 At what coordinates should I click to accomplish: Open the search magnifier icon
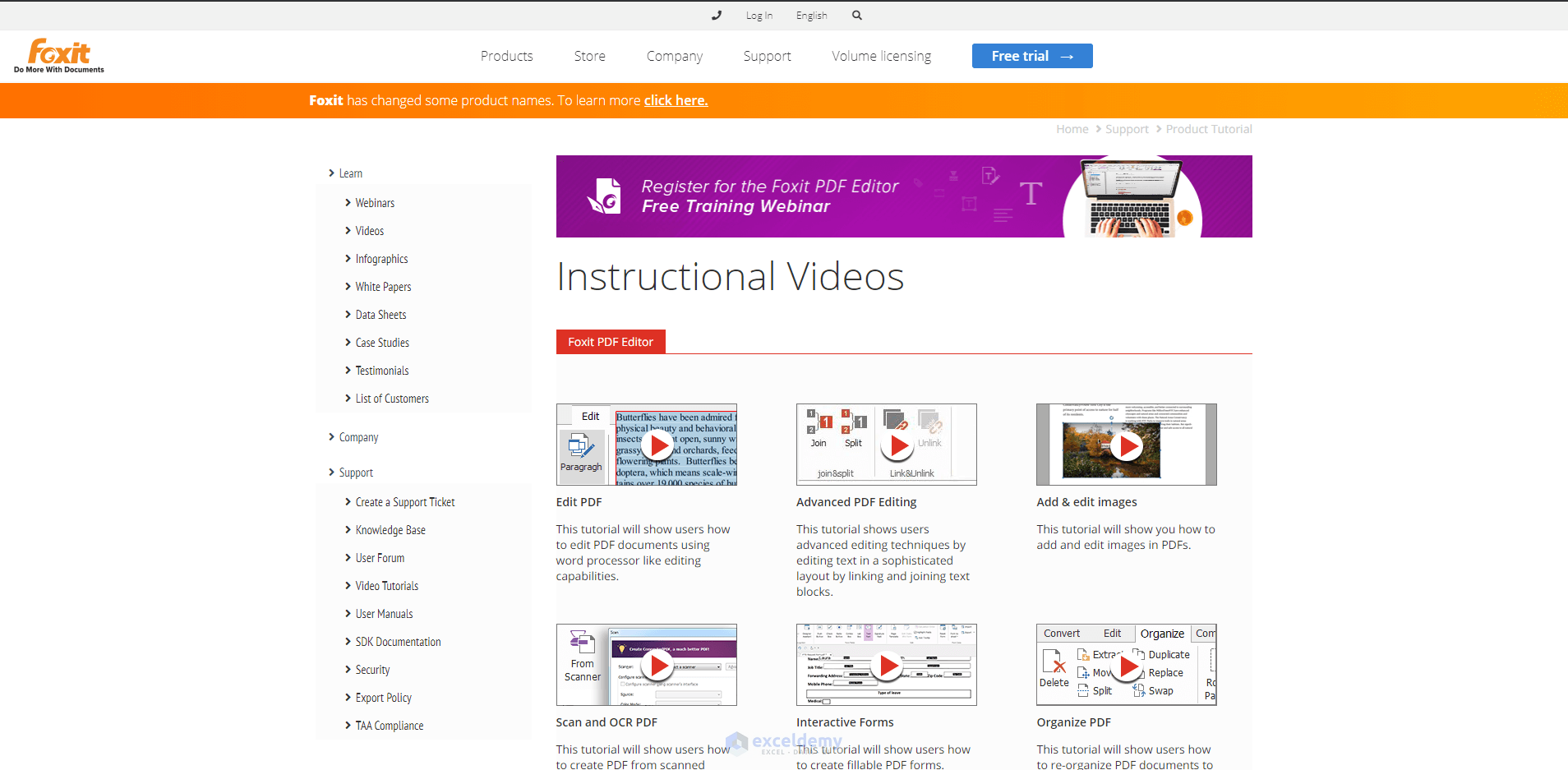click(x=857, y=15)
